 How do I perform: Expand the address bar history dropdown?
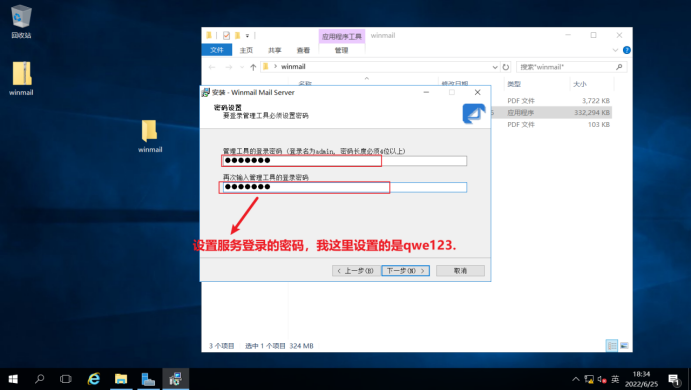pyautogui.click(x=495, y=67)
